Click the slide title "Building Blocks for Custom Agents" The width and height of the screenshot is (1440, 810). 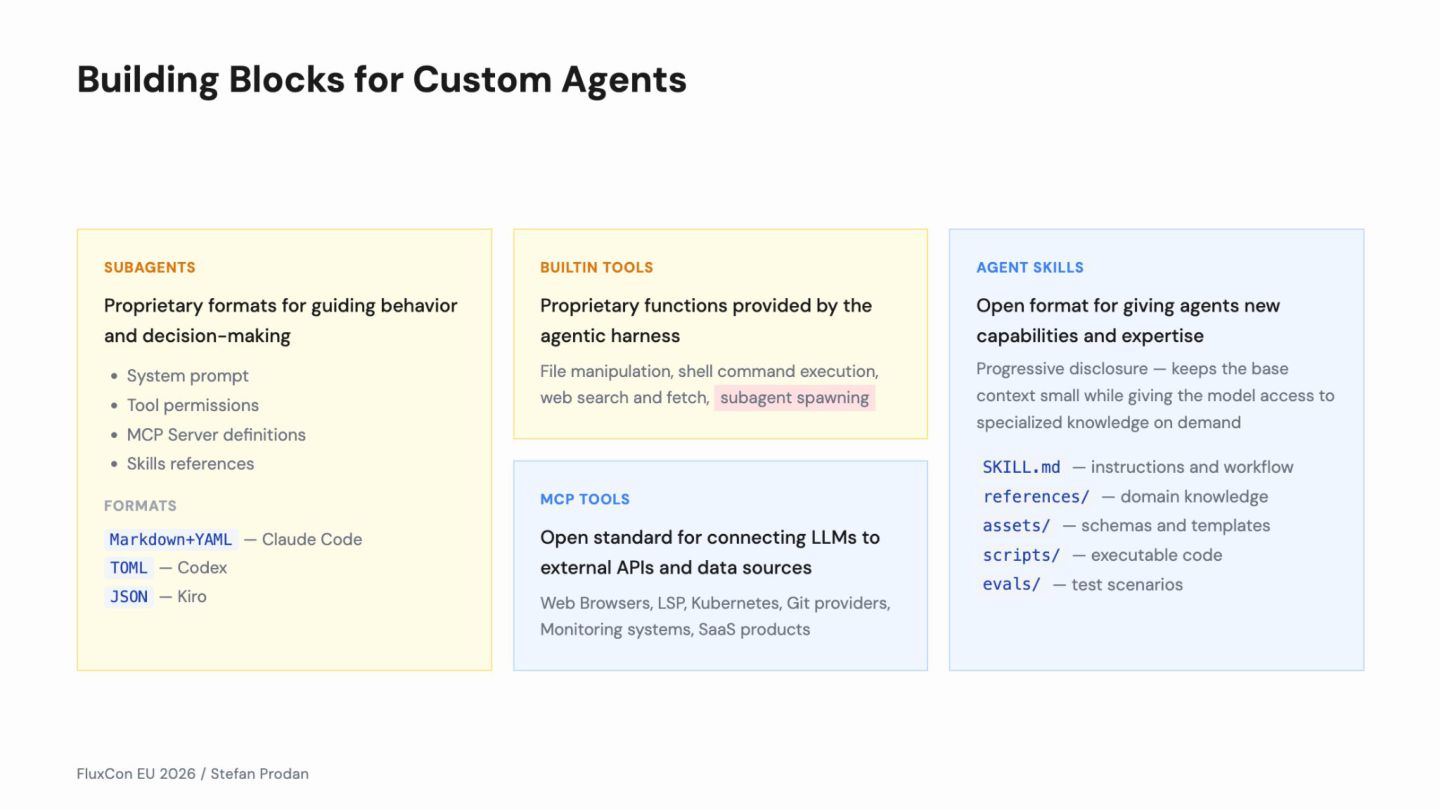point(381,80)
